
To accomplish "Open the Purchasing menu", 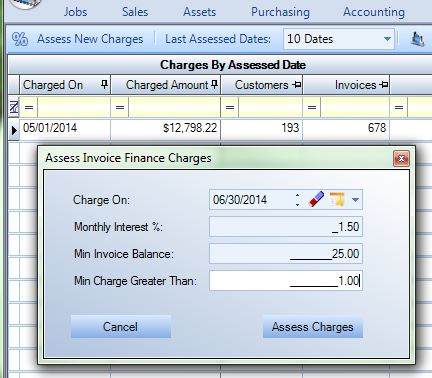I will pos(280,12).
